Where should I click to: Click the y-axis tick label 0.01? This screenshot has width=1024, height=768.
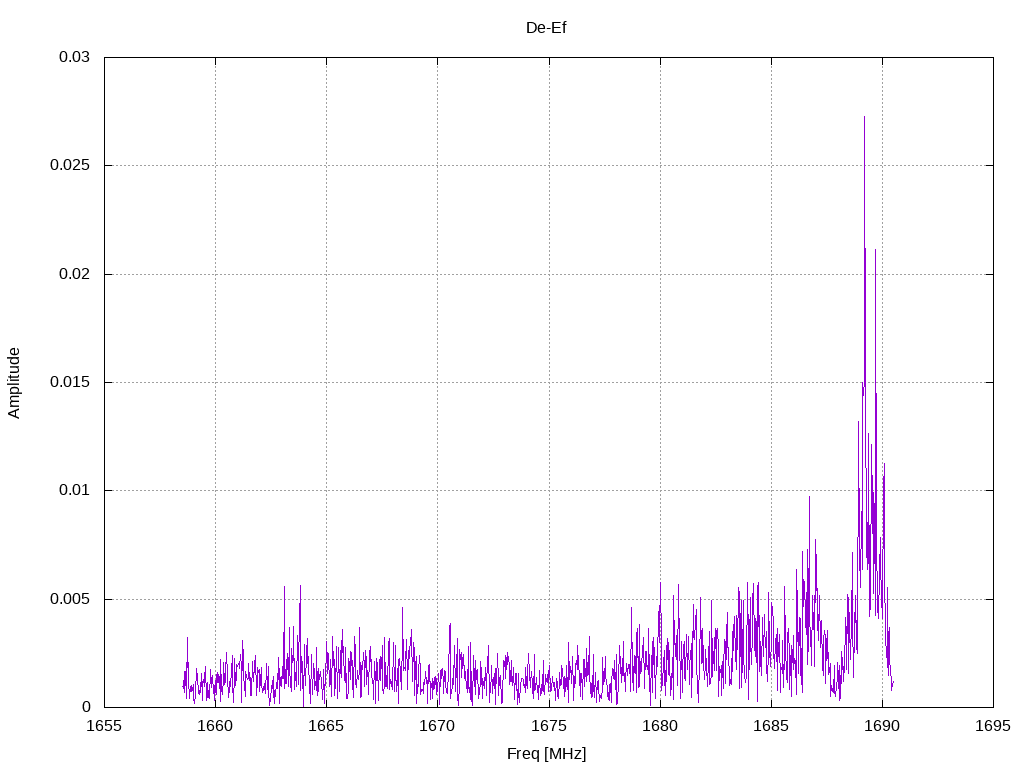[x=74, y=490]
